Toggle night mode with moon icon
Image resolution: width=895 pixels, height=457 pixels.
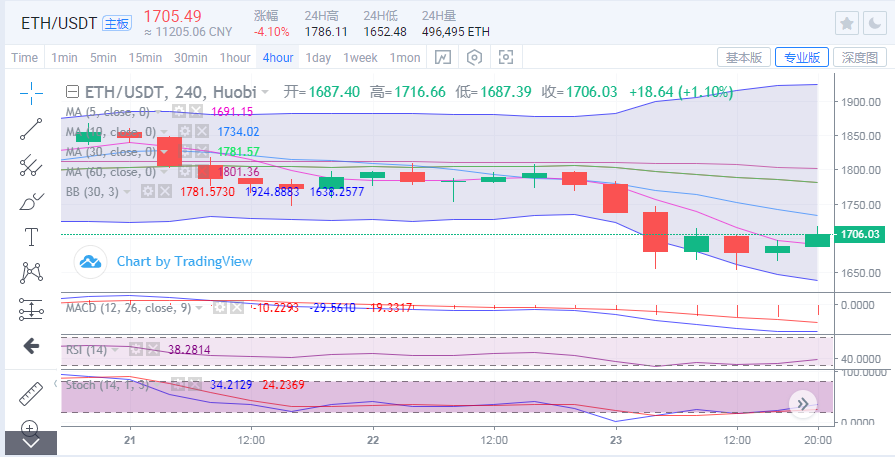click(x=874, y=23)
